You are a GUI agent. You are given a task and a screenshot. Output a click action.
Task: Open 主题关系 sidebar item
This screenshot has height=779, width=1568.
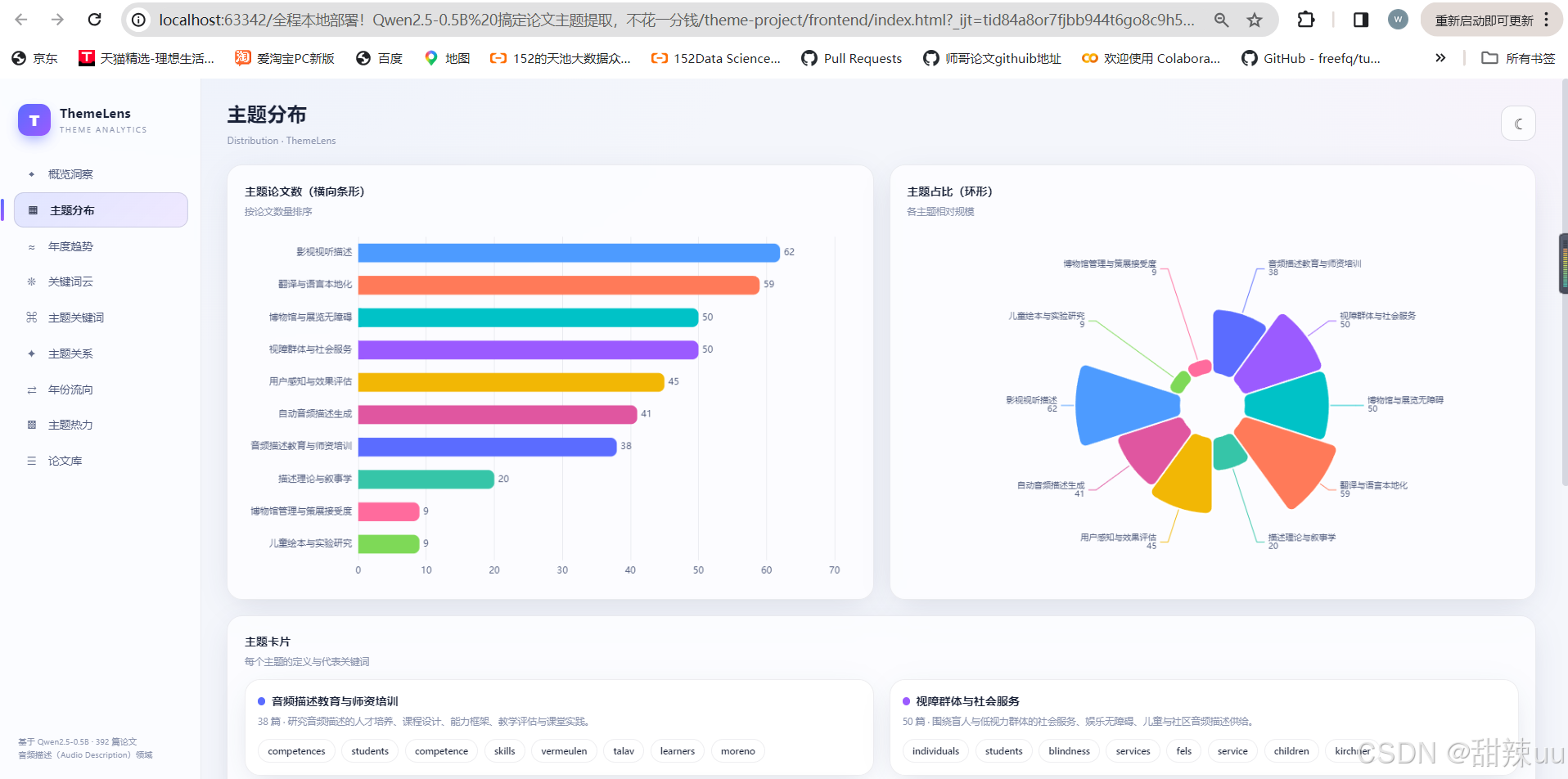tap(101, 353)
